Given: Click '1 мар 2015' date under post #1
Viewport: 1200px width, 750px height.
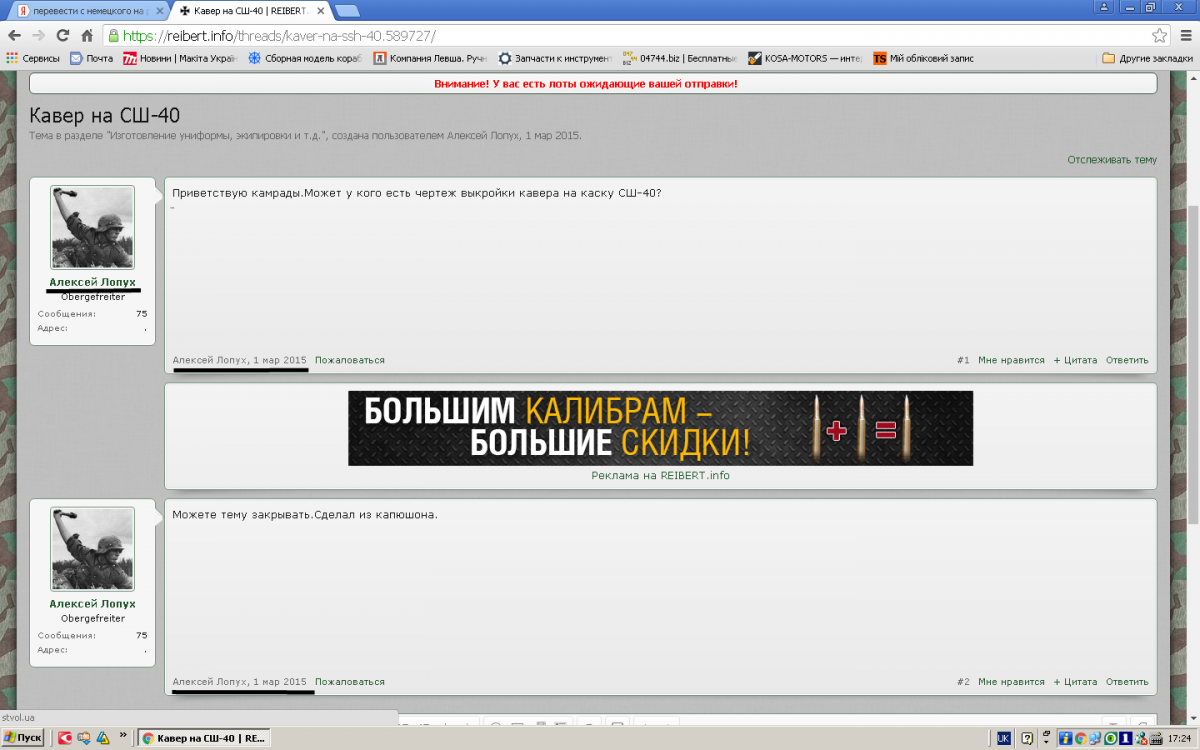Looking at the screenshot, I should coord(280,360).
